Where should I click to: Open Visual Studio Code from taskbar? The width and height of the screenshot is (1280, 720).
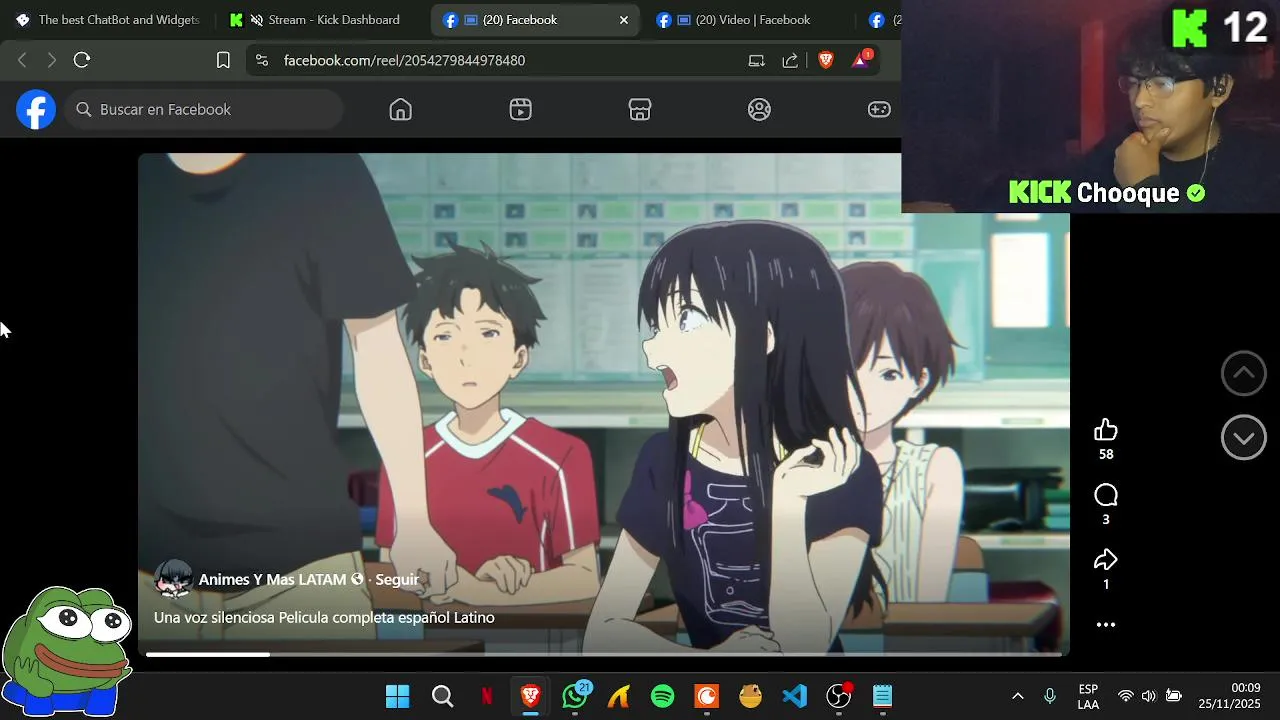point(794,696)
